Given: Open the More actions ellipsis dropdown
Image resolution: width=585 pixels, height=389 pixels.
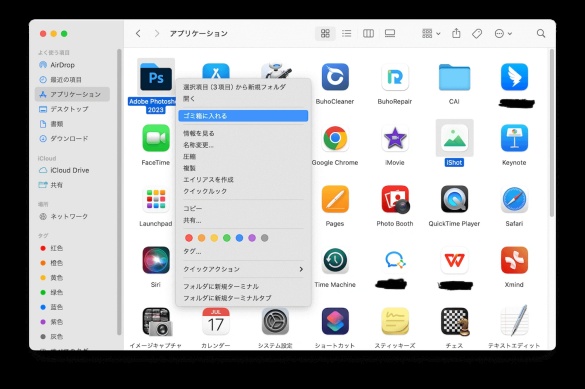Looking at the screenshot, I should [503, 34].
